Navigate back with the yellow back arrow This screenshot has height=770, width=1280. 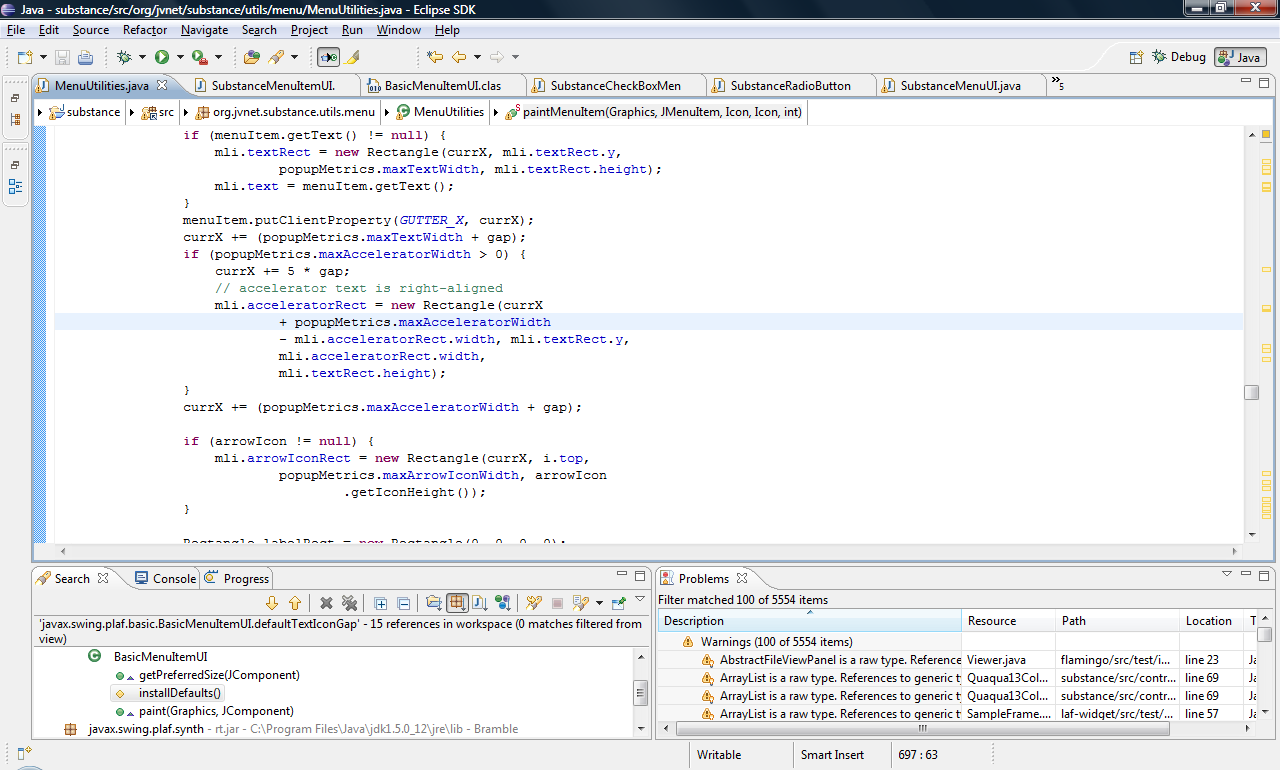point(458,57)
